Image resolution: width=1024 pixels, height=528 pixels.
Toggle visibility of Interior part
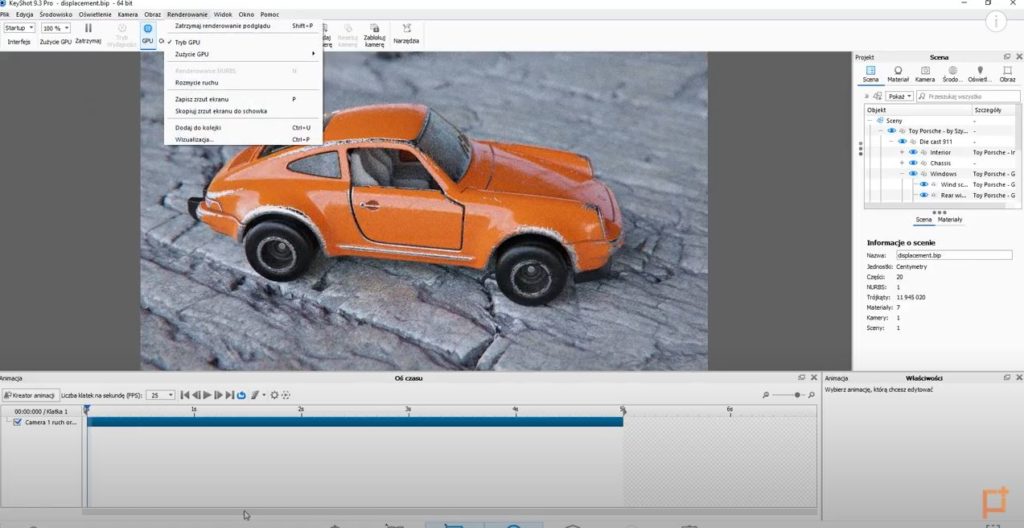(913, 152)
